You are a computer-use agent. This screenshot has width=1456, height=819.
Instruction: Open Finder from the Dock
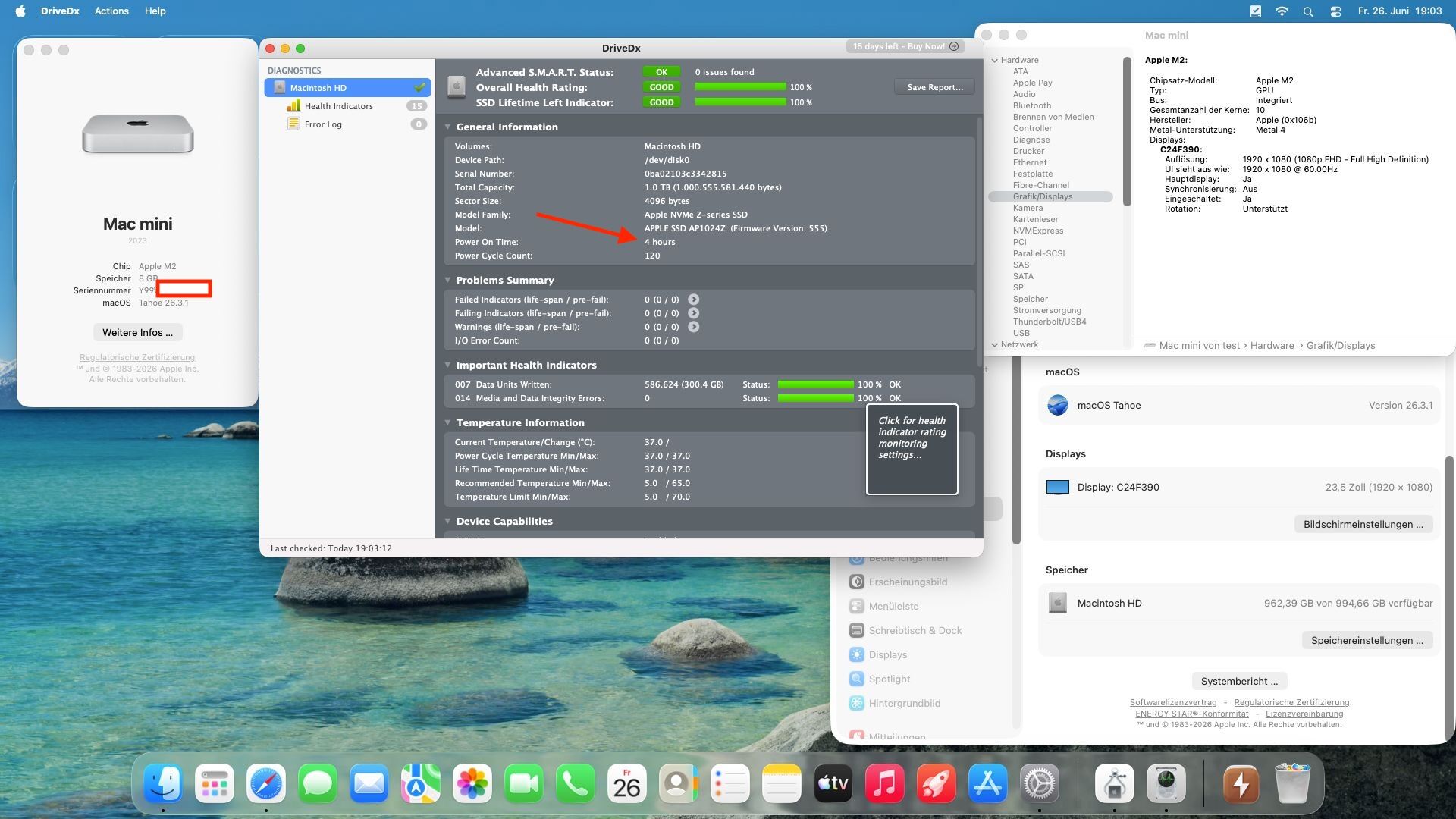163,783
